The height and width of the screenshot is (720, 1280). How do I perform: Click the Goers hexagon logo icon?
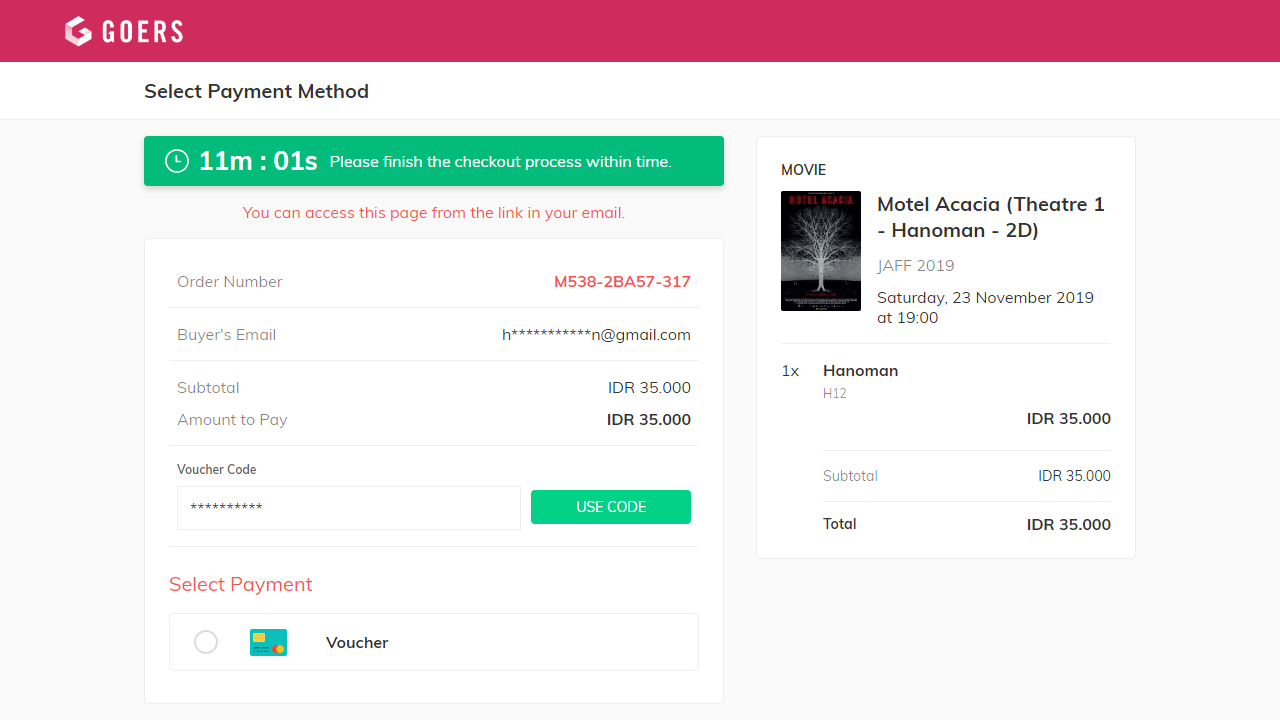(x=78, y=31)
